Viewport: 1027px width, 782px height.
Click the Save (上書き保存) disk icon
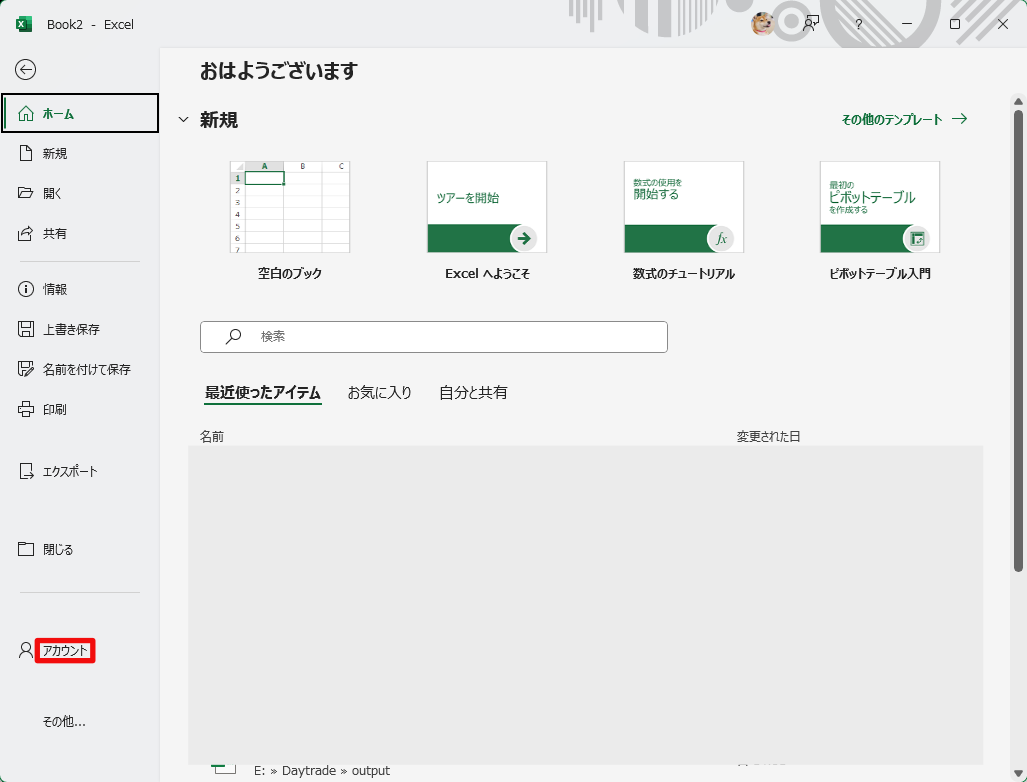(x=26, y=329)
